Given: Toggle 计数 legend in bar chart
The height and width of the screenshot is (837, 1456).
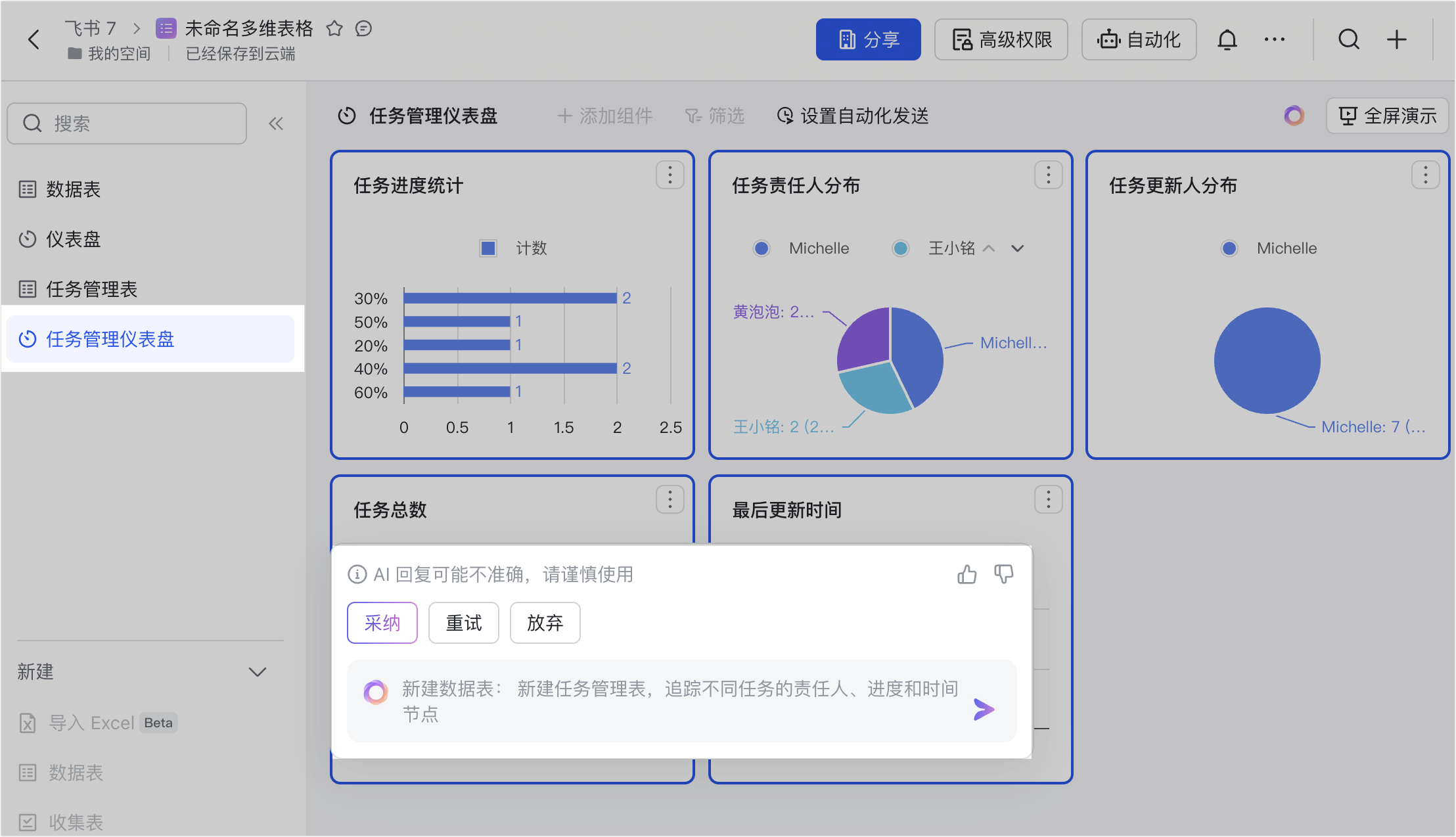Looking at the screenshot, I should point(514,248).
